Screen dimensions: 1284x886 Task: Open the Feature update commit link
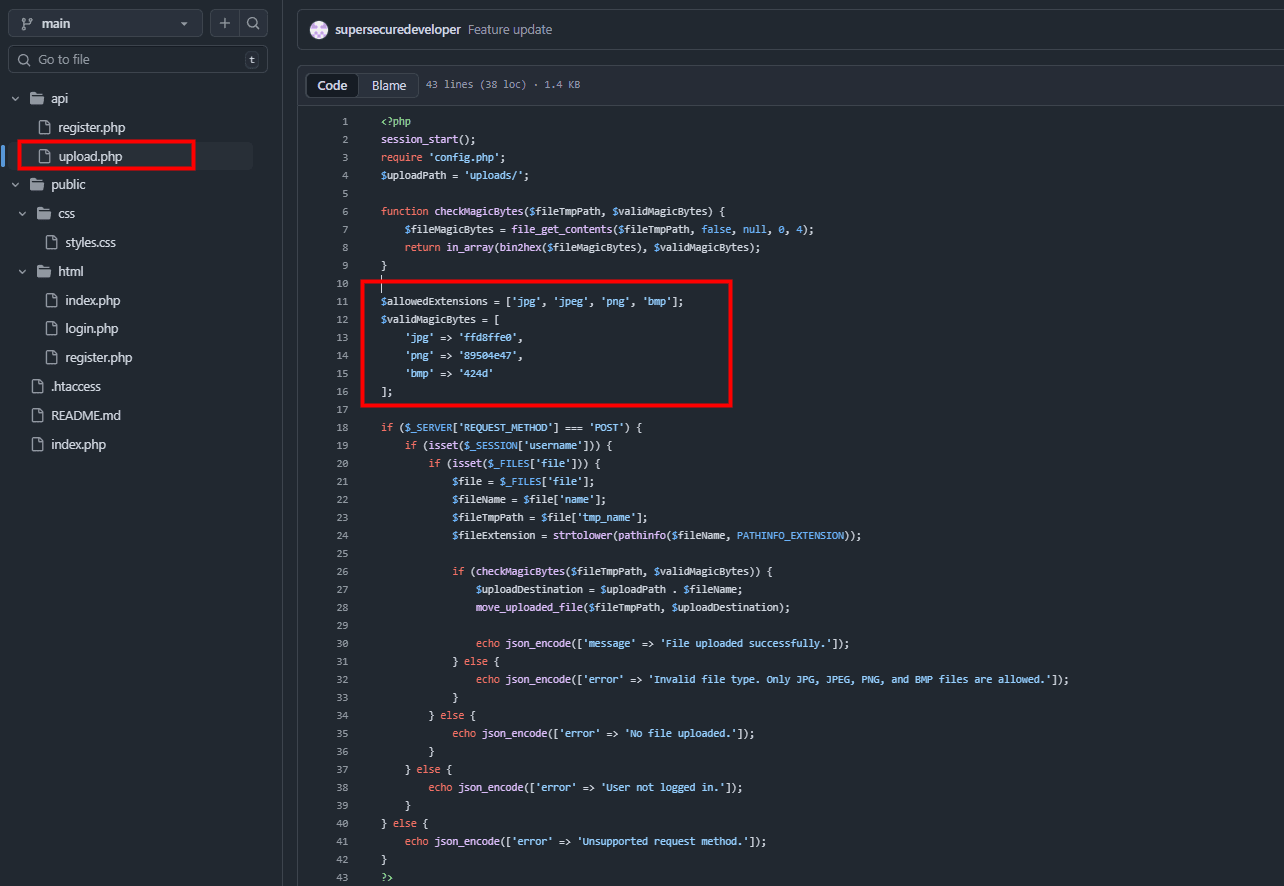[x=510, y=30]
